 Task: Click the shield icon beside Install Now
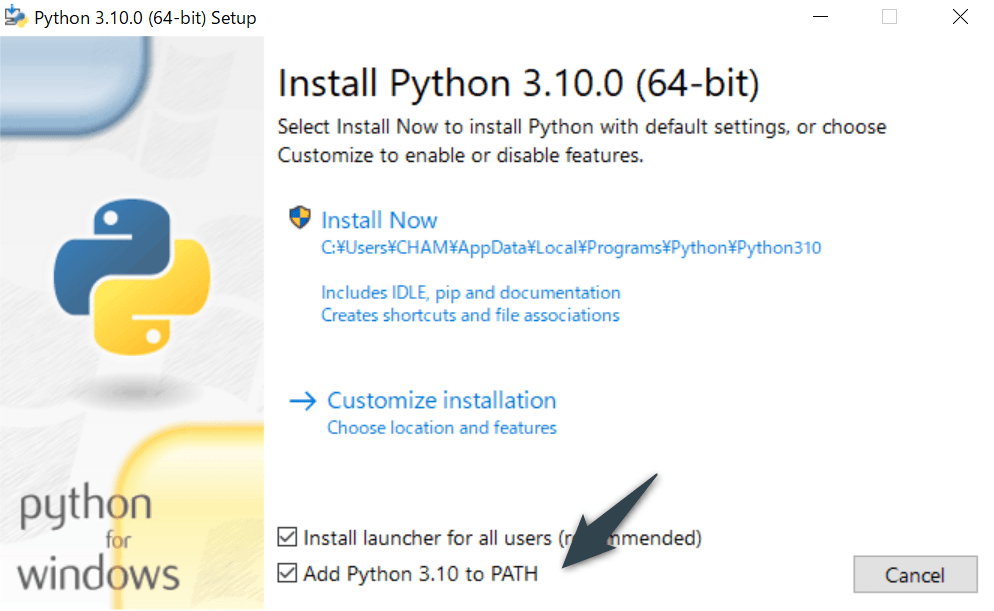[x=300, y=219]
